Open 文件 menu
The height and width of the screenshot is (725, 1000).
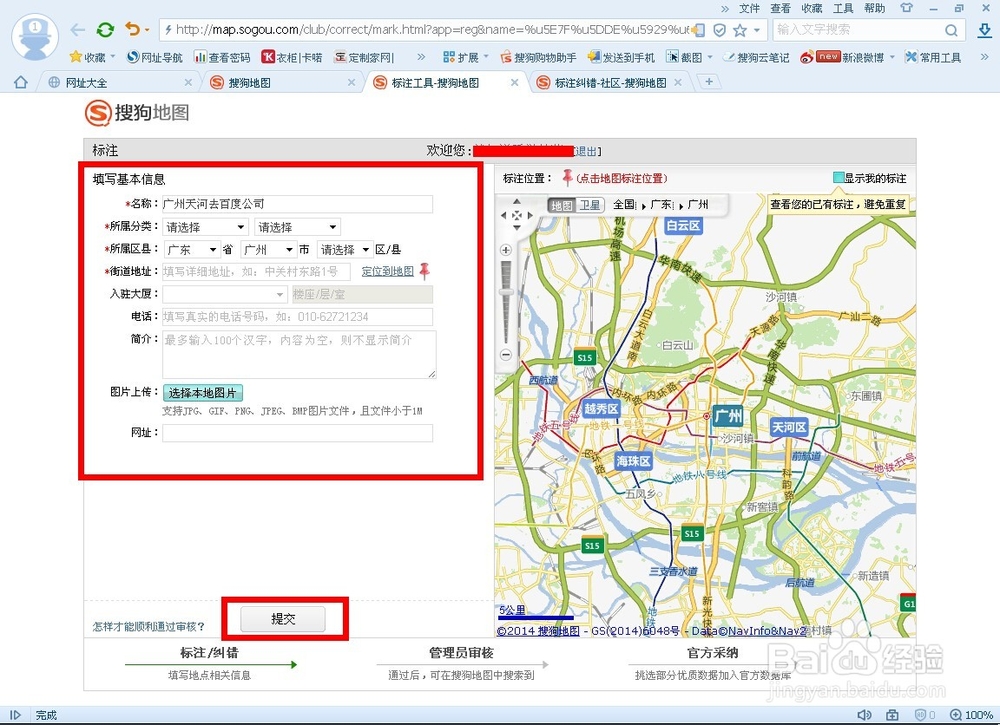click(749, 8)
